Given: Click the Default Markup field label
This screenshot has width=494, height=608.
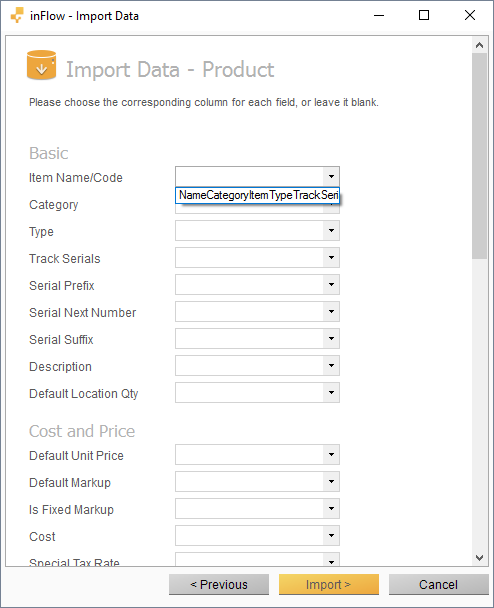Looking at the screenshot, I should pyautogui.click(x=70, y=483).
